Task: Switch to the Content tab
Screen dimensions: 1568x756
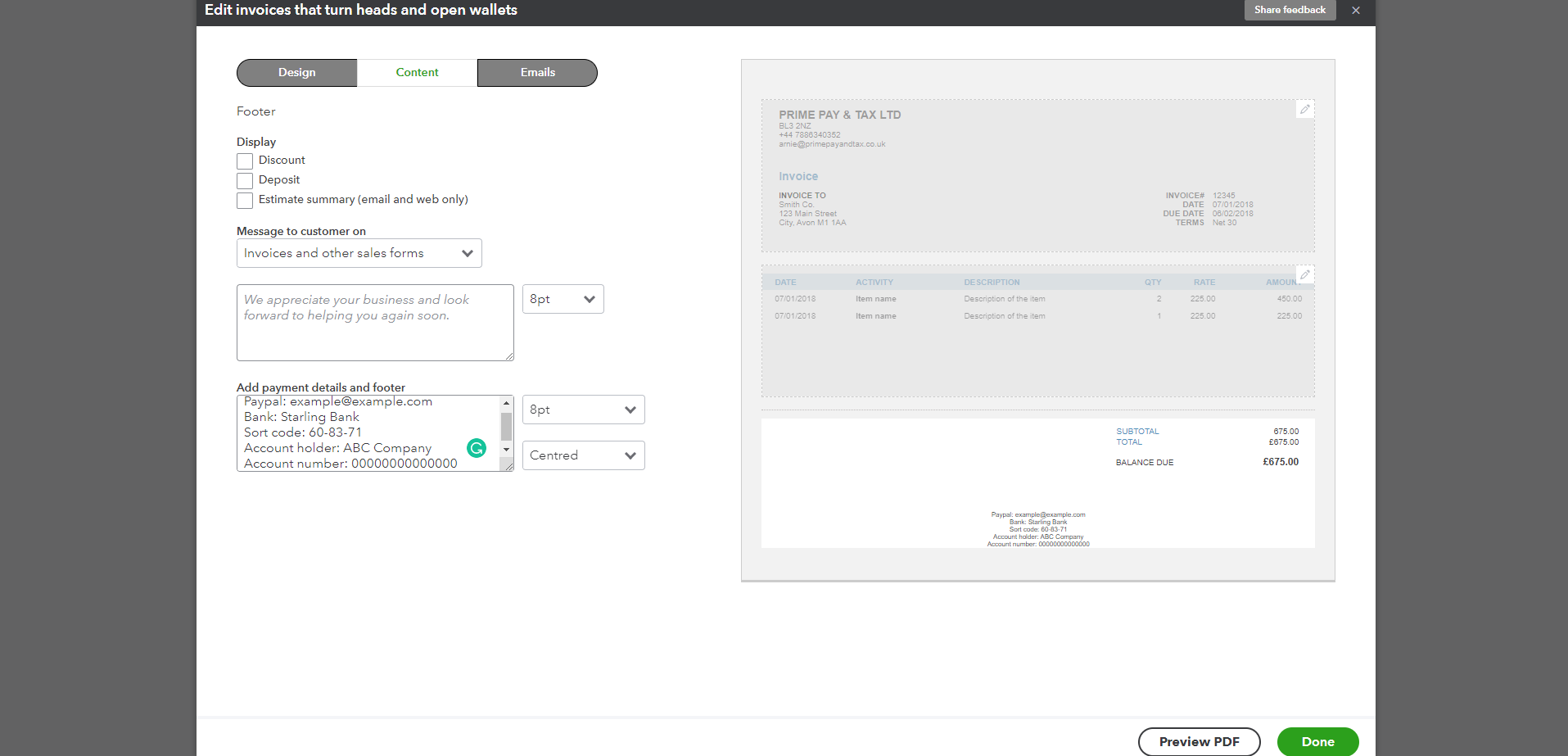Action: pos(417,72)
